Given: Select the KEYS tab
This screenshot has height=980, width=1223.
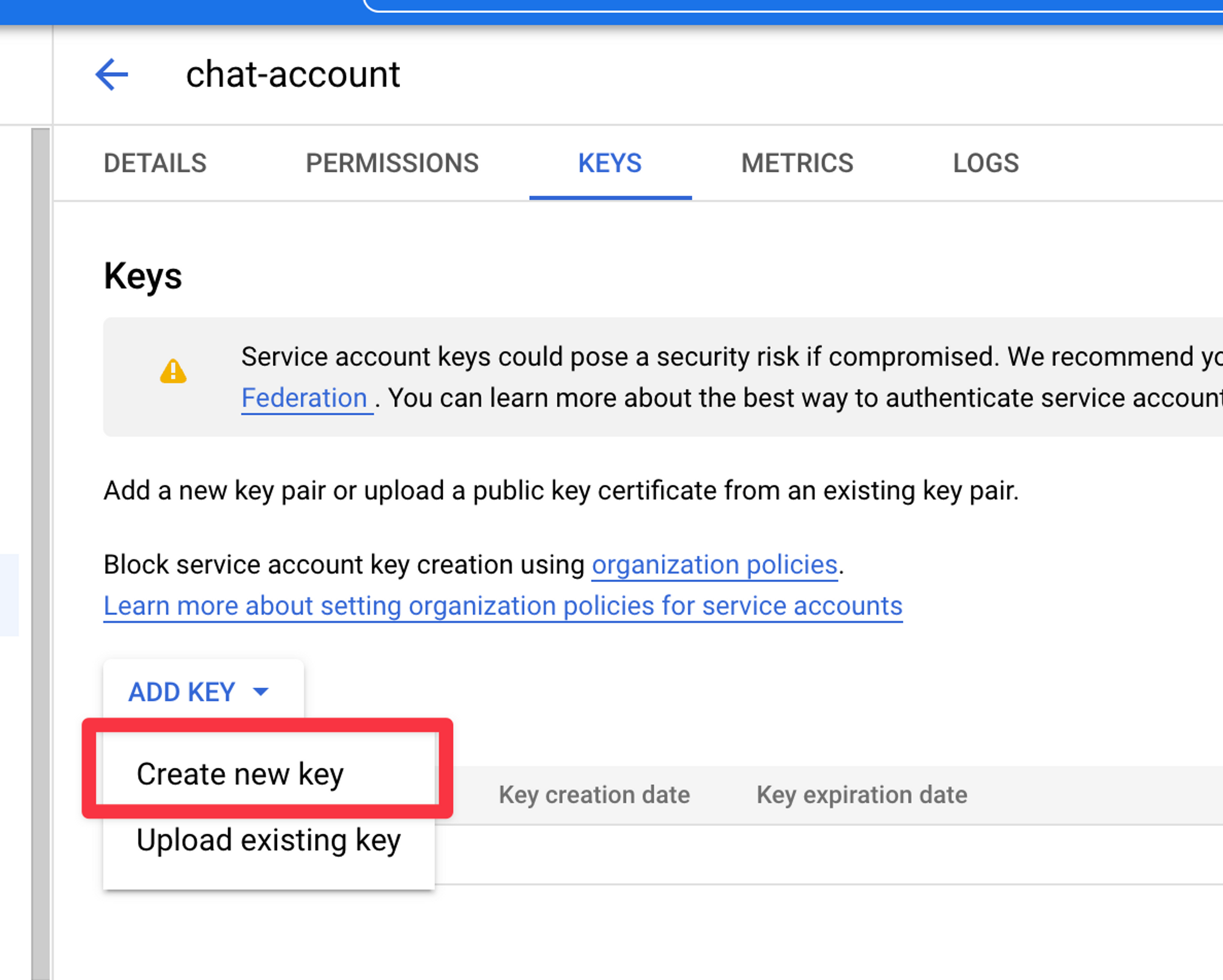Looking at the screenshot, I should coord(610,163).
